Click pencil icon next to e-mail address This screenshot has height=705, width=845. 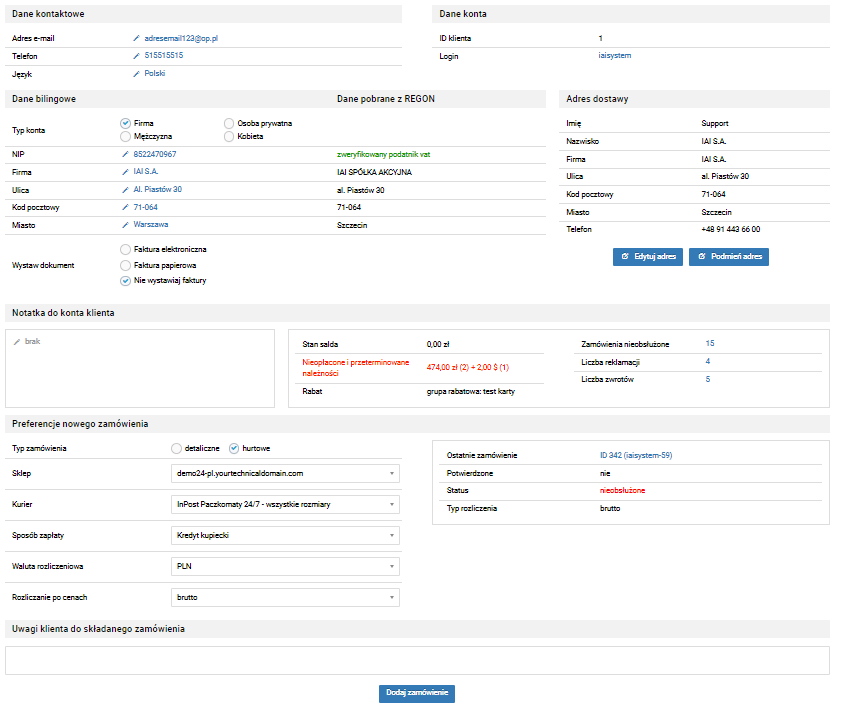136,38
